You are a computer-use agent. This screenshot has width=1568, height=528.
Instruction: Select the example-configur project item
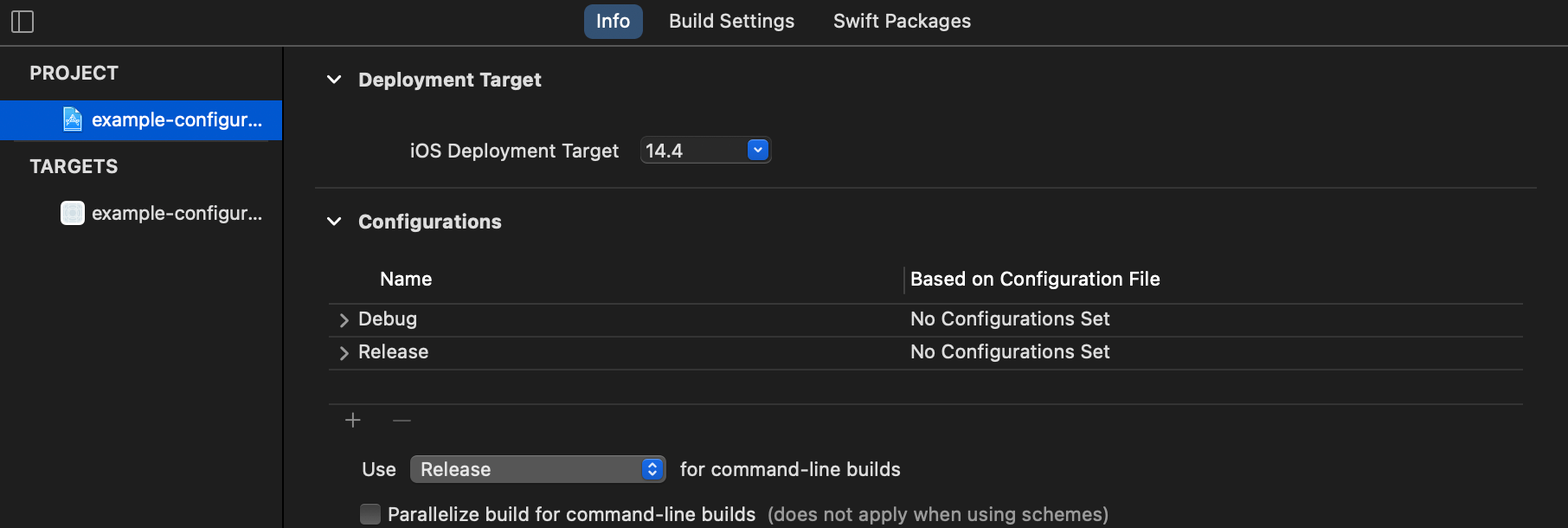coord(177,119)
